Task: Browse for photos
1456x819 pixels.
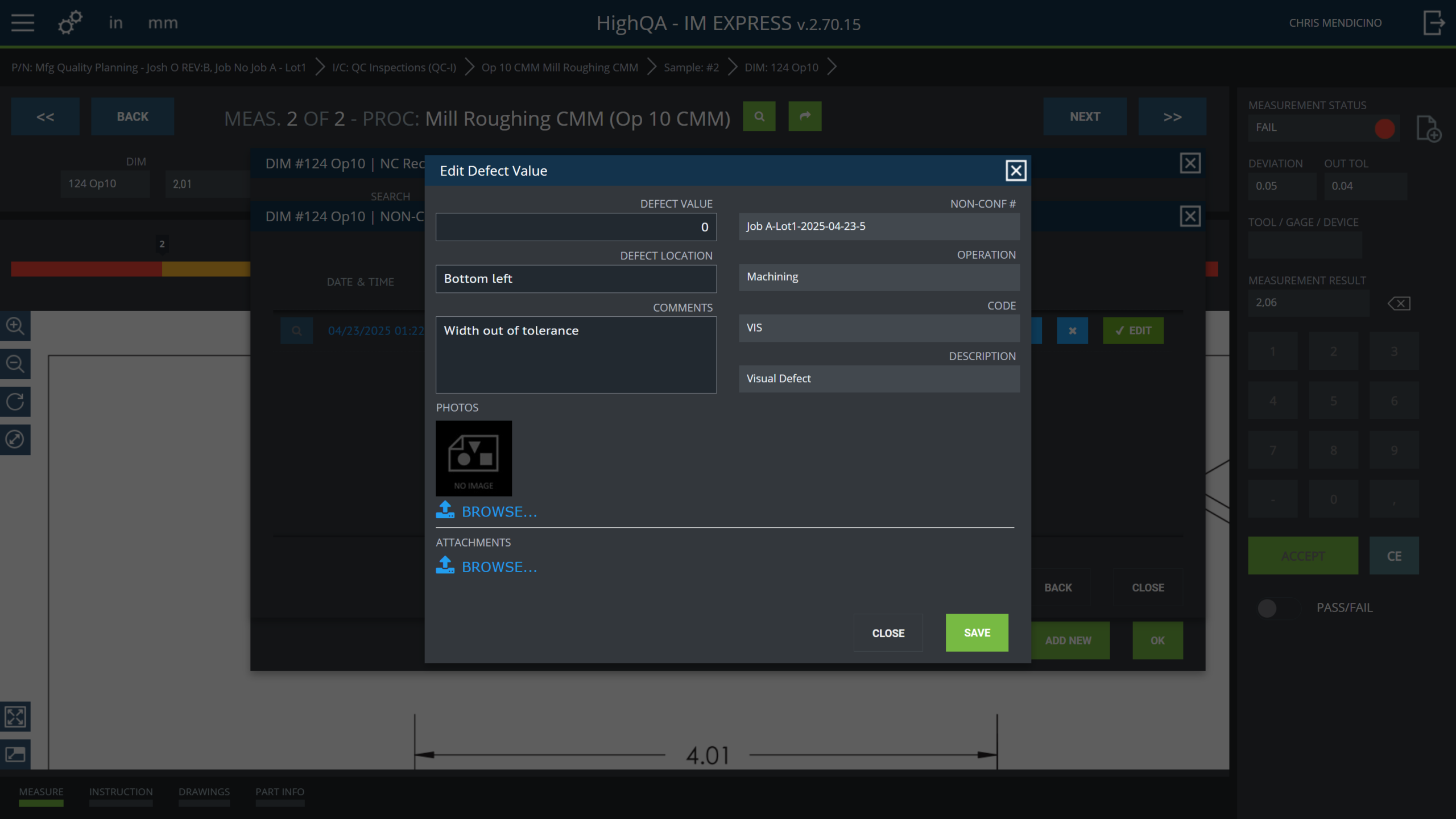Action: 499,512
